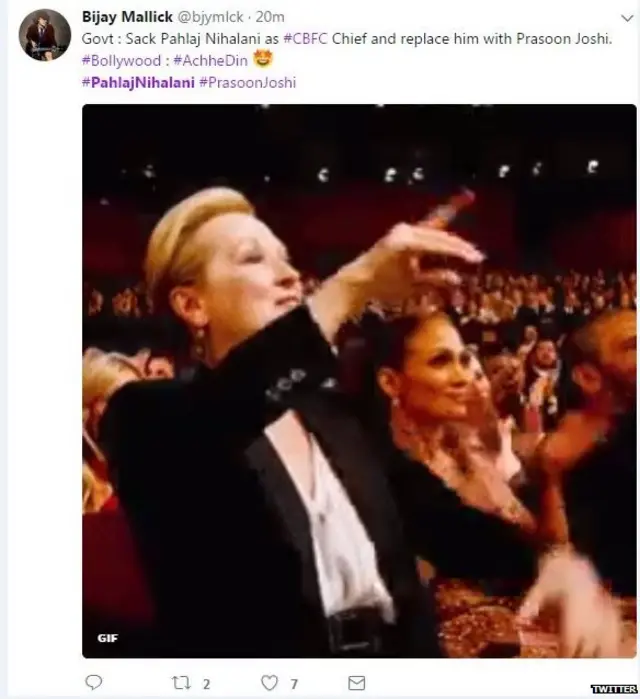This screenshot has height=699, width=640.
Task: Click the TWITTER source label
Action: pos(613,689)
